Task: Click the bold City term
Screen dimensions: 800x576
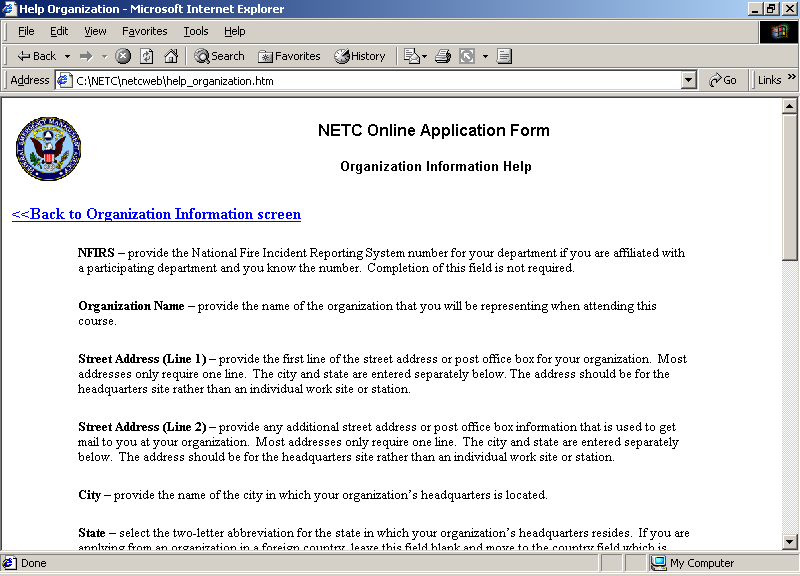Action: click(x=89, y=495)
